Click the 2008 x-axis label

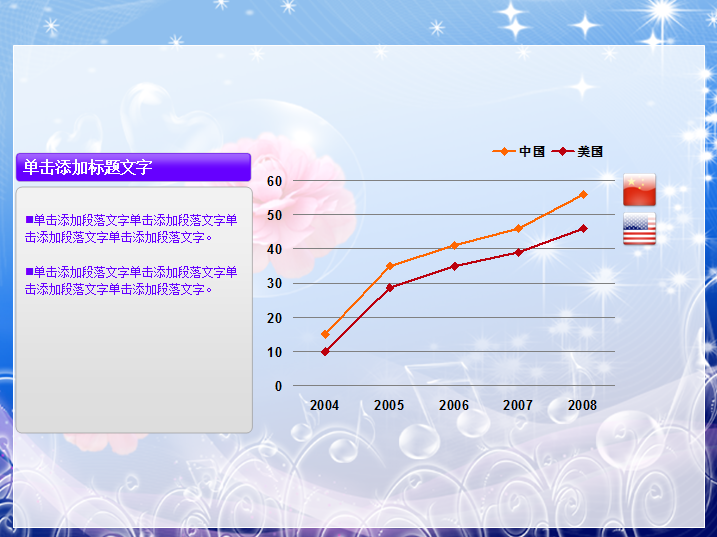pyautogui.click(x=582, y=405)
